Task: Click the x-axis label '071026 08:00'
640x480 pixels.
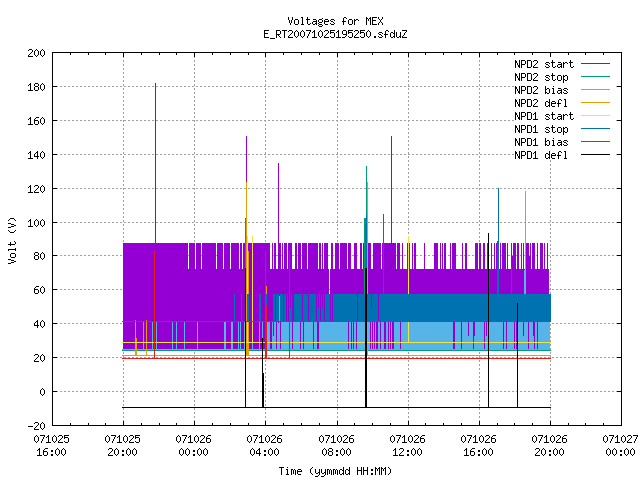Action: (x=336, y=446)
